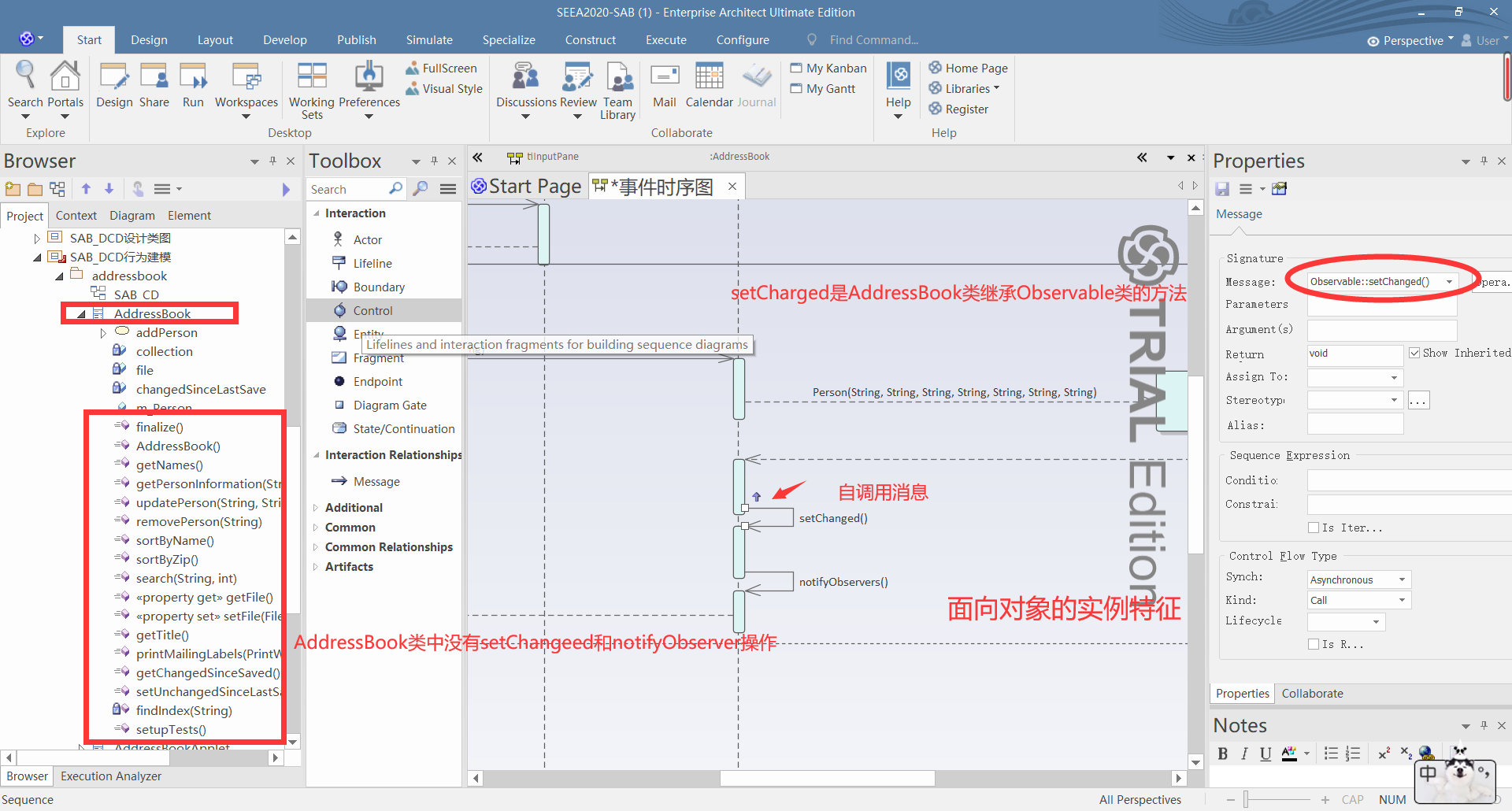The width and height of the screenshot is (1512, 811).
Task: Open the Share desktop icon
Action: [154, 85]
